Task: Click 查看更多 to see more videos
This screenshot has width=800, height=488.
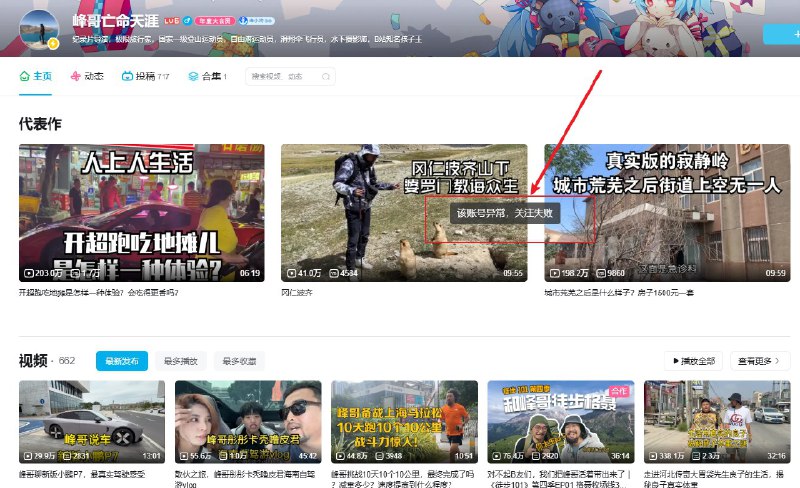Action: (760, 361)
